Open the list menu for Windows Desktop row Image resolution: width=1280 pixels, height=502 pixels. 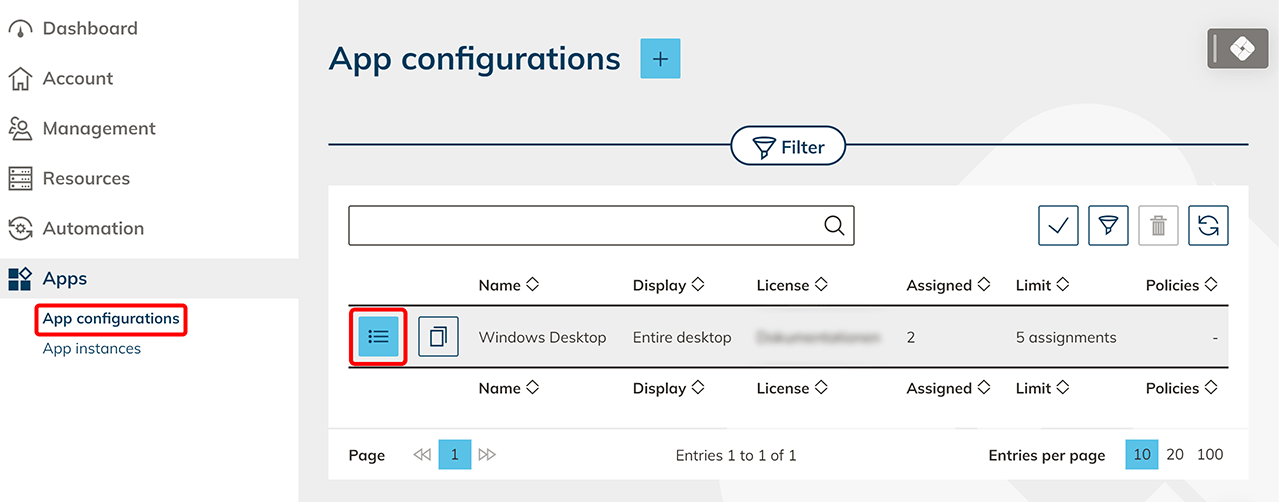coord(378,337)
